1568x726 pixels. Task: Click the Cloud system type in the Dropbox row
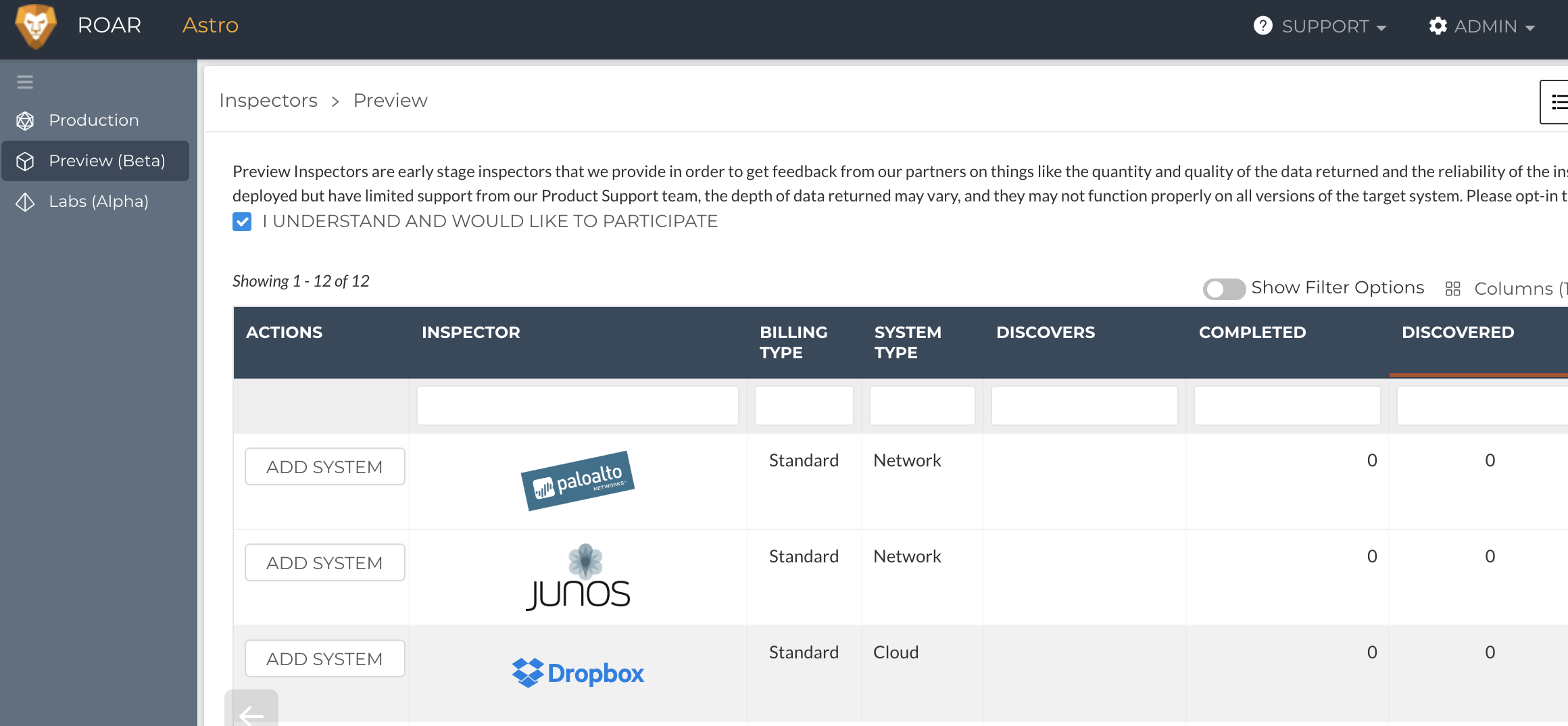[896, 652]
